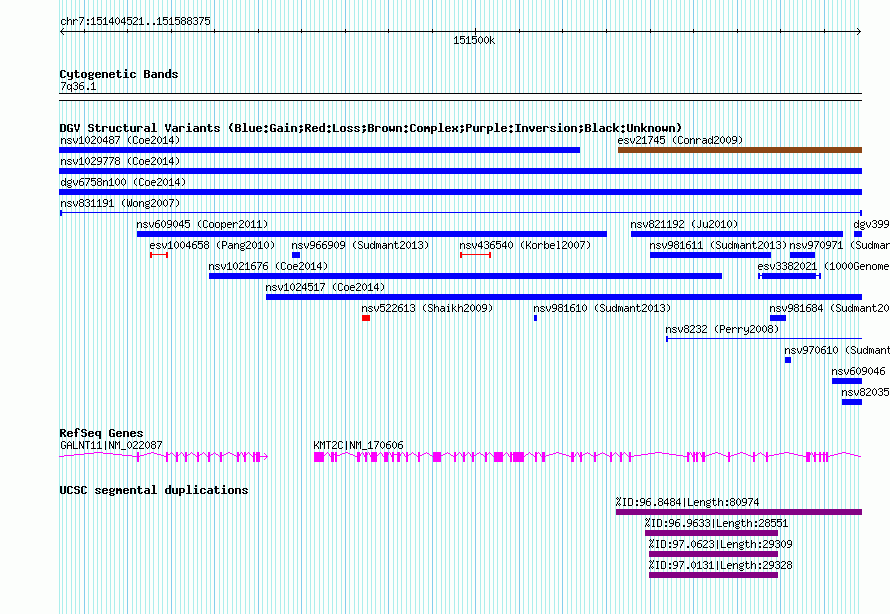
Task: Select the nsv1024517 (Coe2014) variant bar
Action: (x=564, y=297)
